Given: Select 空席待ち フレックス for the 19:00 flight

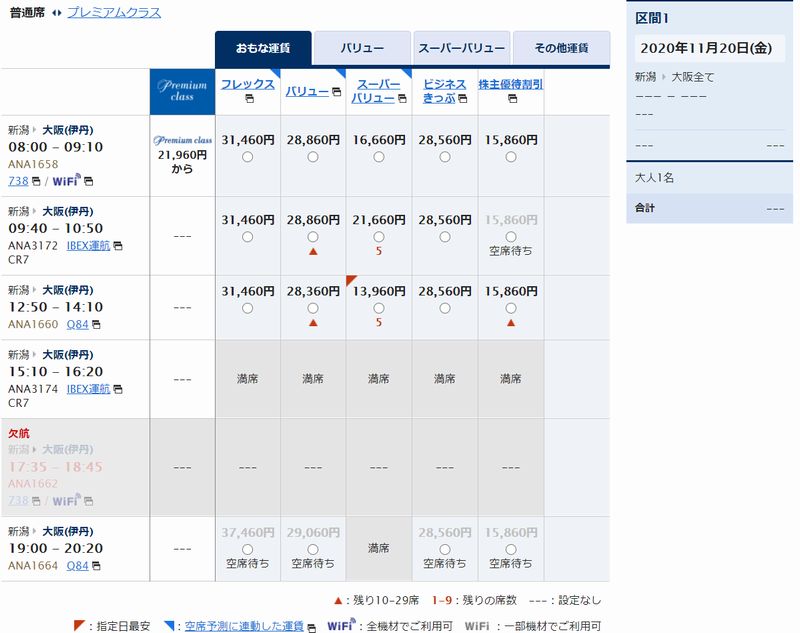Looking at the screenshot, I should tap(247, 549).
